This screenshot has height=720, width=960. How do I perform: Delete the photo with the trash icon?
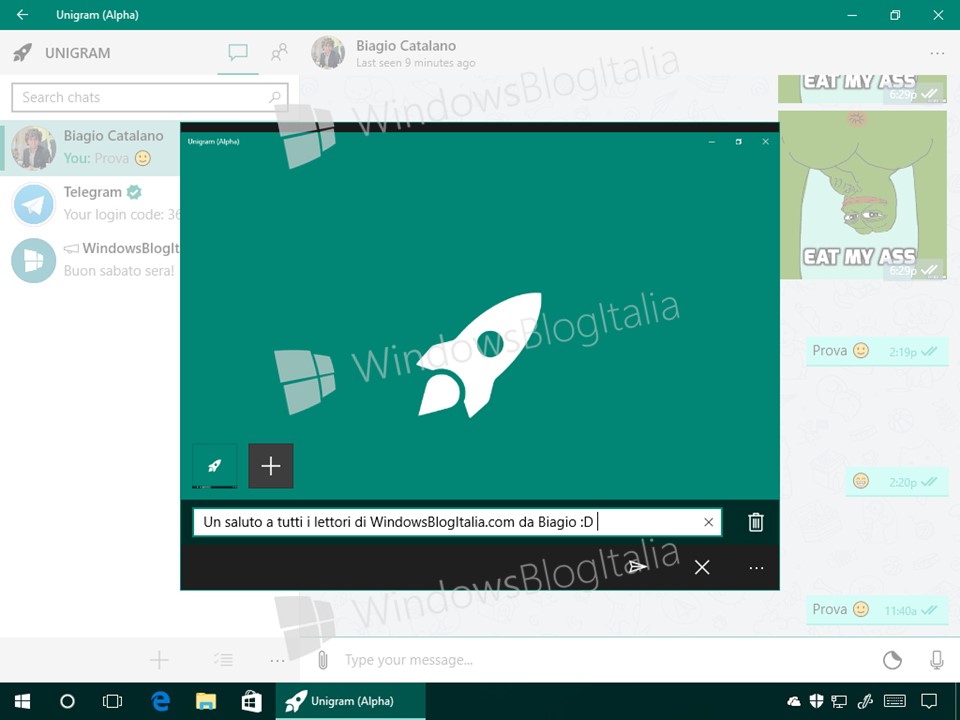click(756, 522)
